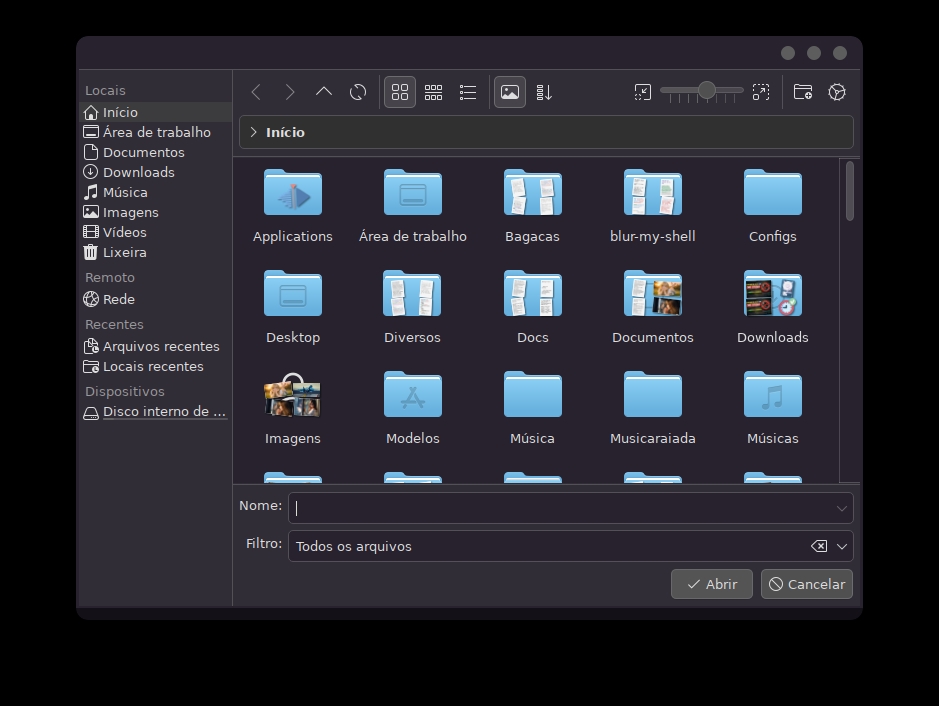Adjust the icon size slider
Screen dimensions: 939x706
tap(706, 91)
